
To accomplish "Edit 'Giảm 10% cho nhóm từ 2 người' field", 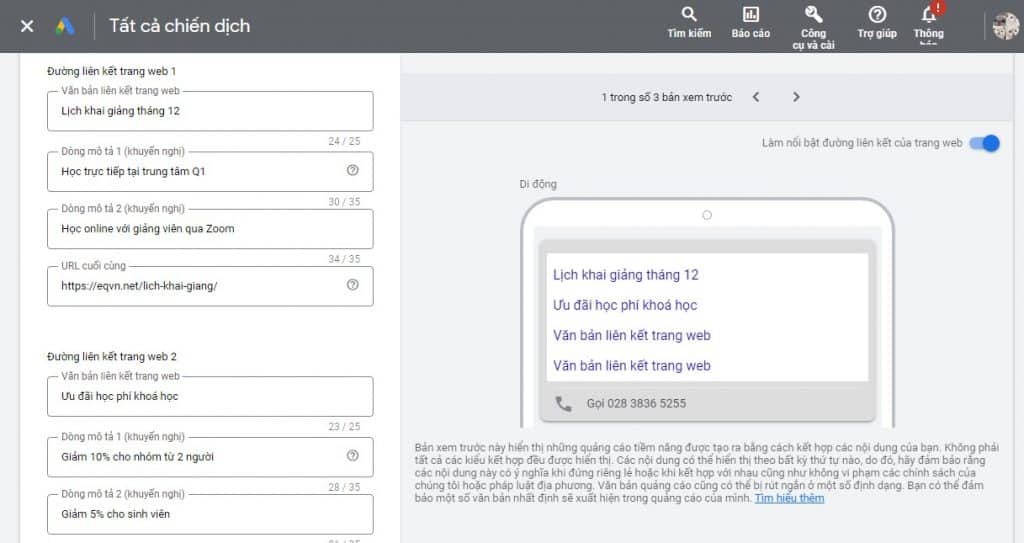I will coord(210,457).
